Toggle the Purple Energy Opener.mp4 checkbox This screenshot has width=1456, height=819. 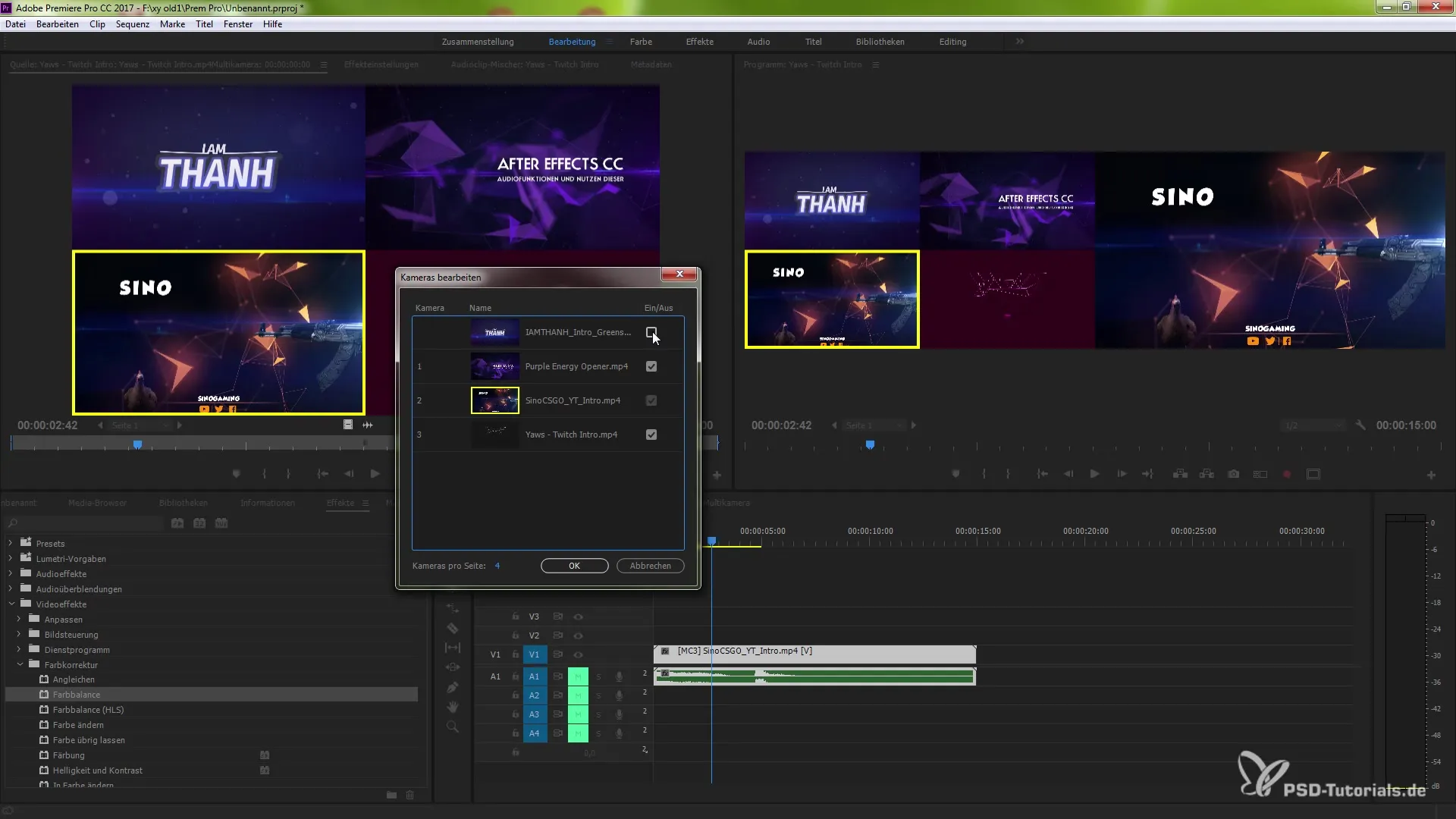point(651,366)
